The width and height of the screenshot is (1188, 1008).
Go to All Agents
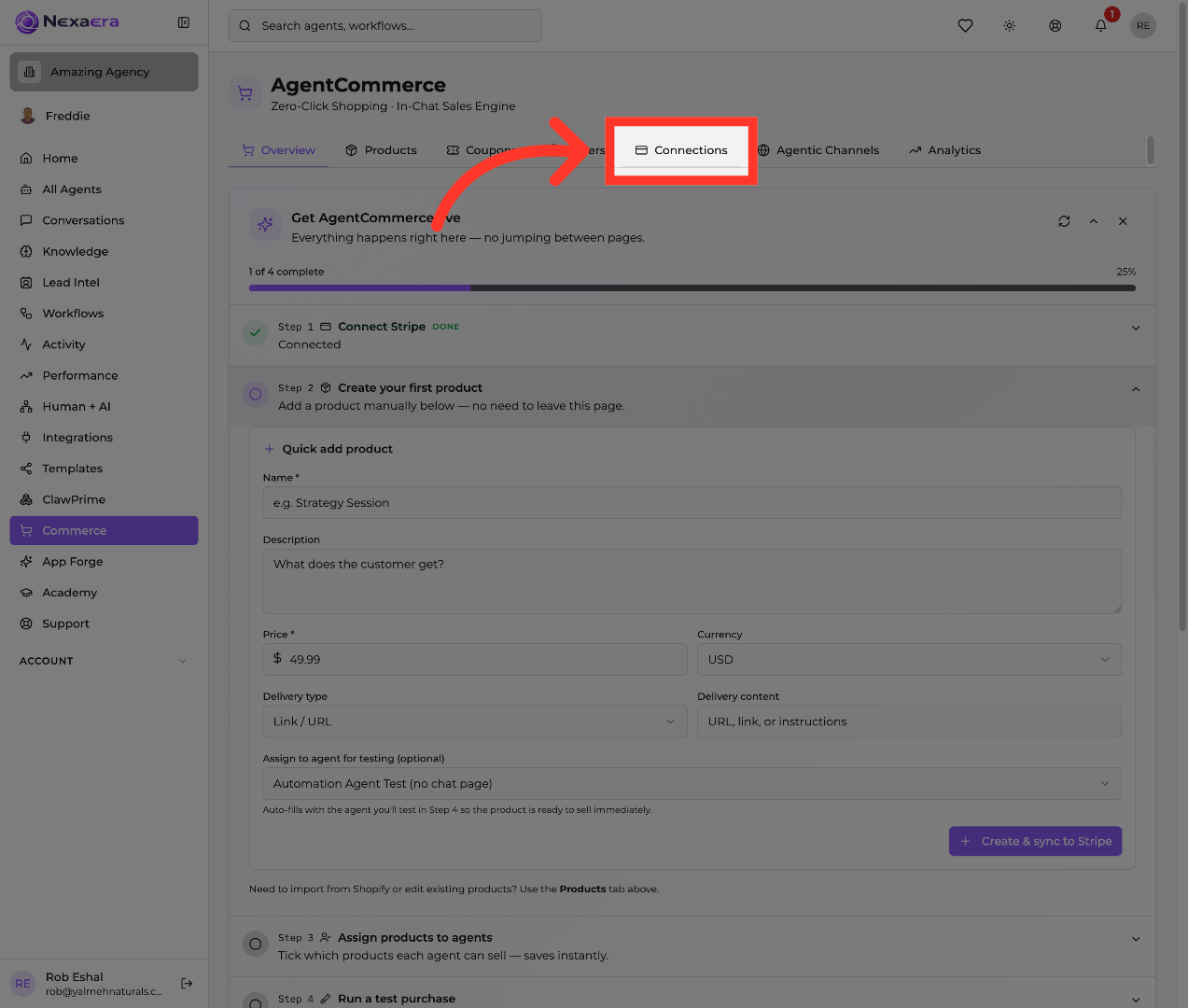click(x=104, y=189)
